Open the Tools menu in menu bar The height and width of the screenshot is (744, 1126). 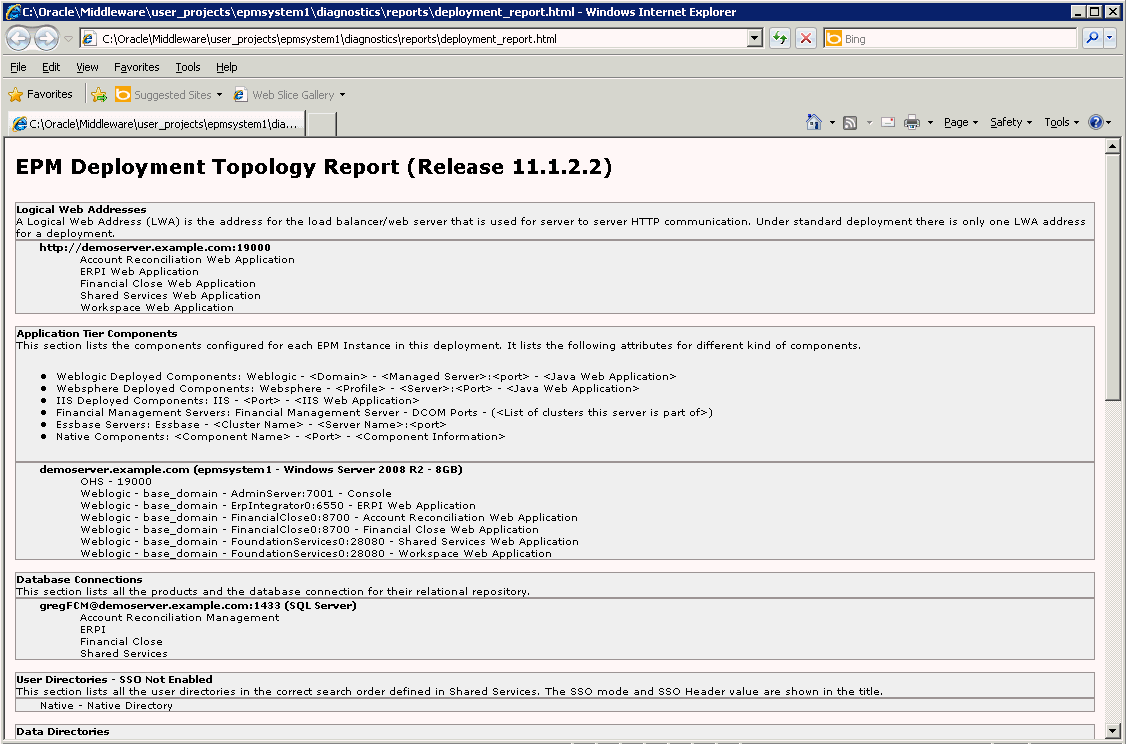pos(187,67)
